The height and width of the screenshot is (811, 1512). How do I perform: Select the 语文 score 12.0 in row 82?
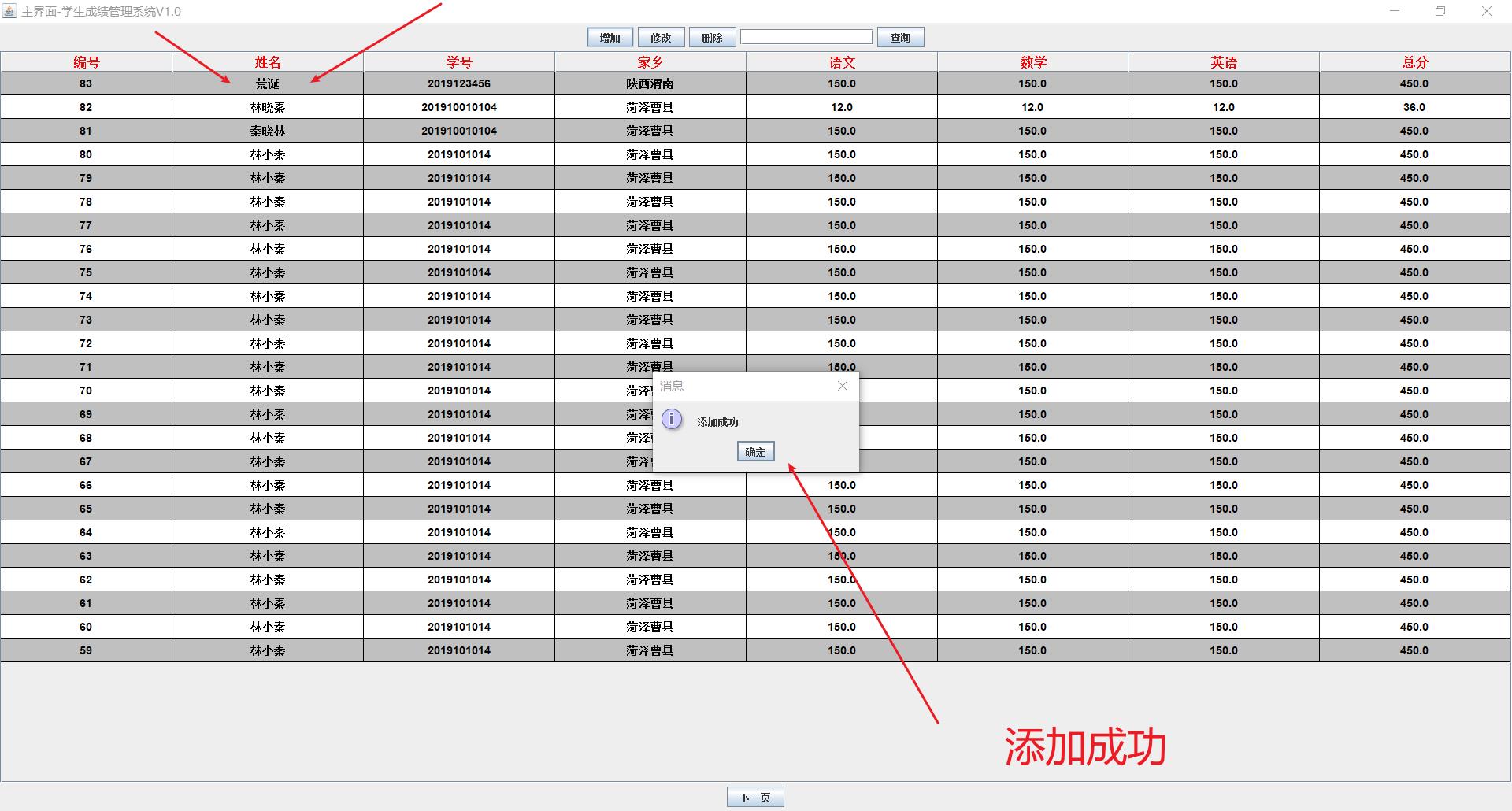click(x=842, y=107)
